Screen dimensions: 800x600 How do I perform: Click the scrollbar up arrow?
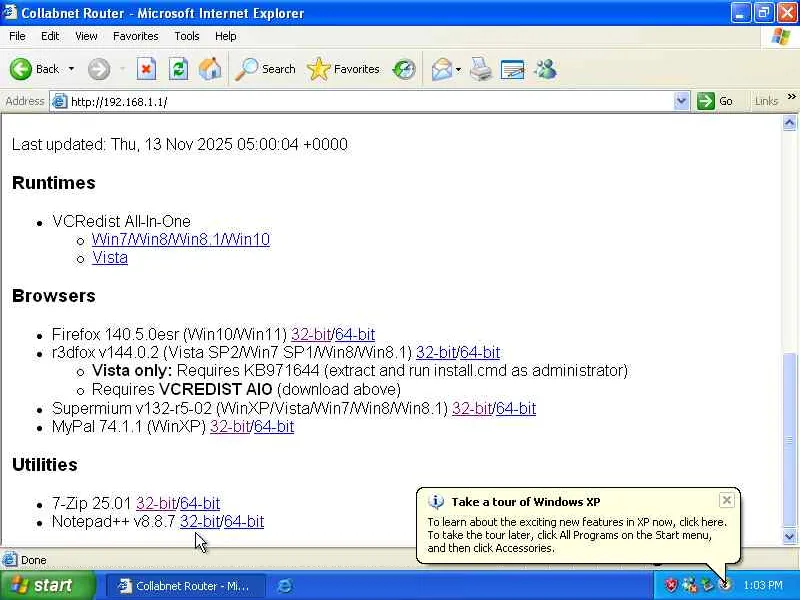coord(789,123)
